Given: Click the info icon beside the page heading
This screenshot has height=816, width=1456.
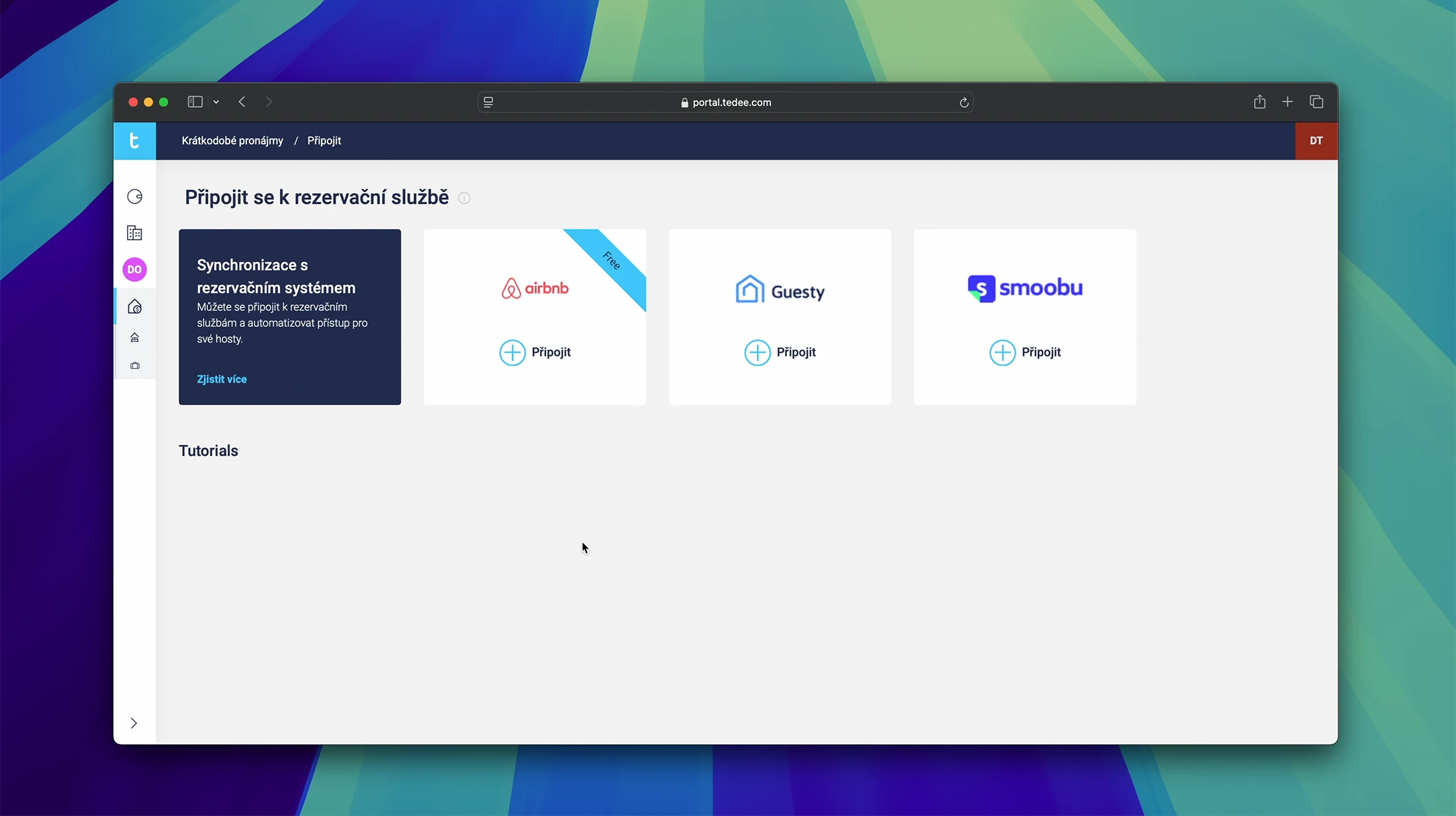Looking at the screenshot, I should pyautogui.click(x=465, y=198).
